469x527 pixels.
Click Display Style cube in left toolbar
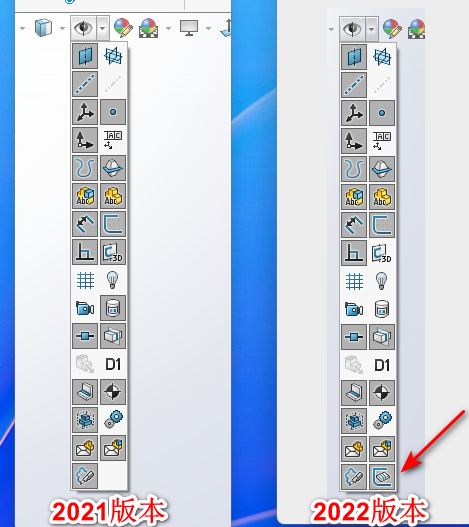click(43, 28)
